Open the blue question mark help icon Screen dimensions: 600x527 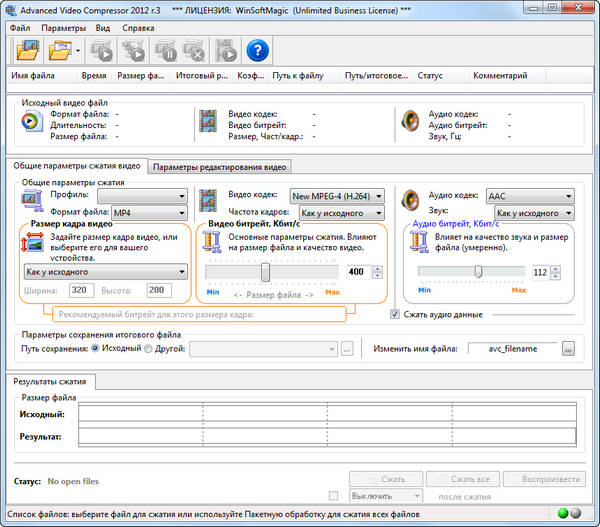[258, 50]
